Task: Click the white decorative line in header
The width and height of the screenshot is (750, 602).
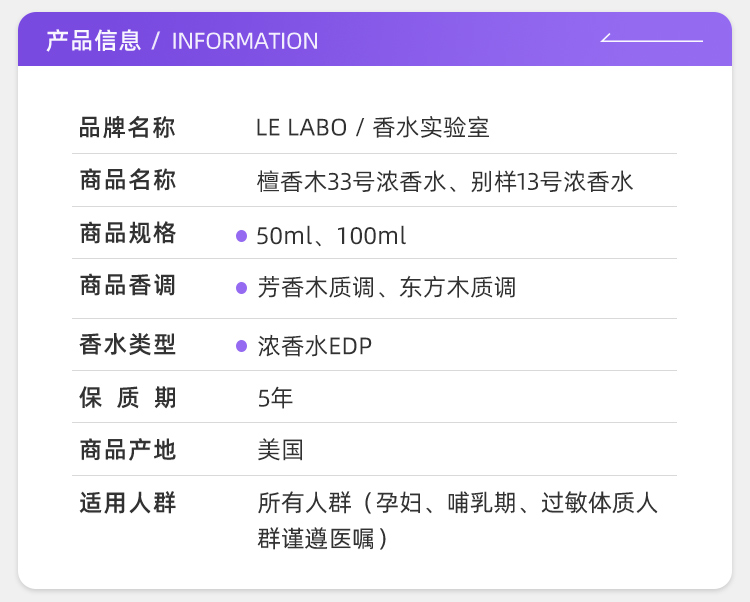Action: 651,40
